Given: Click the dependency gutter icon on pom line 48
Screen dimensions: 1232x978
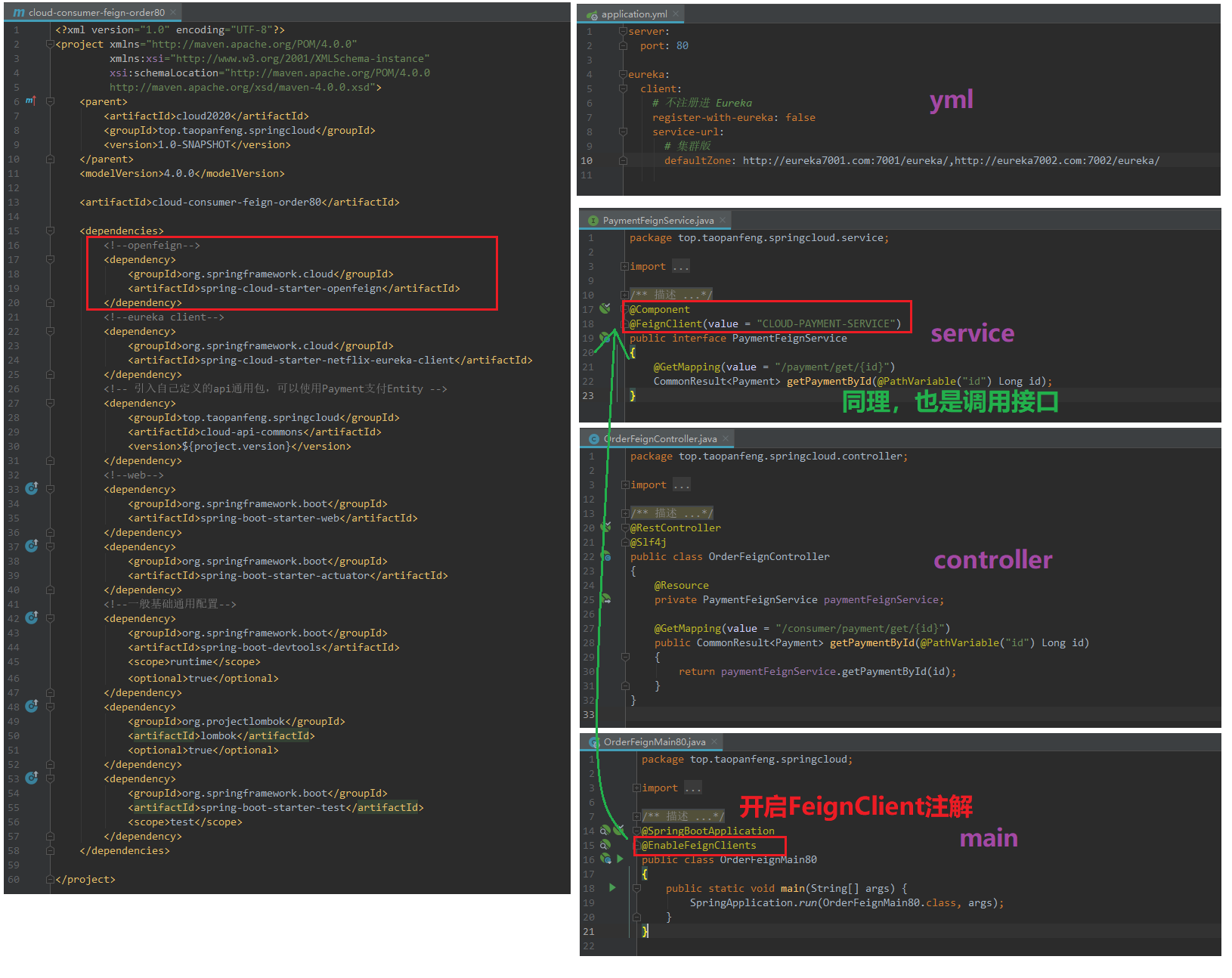Looking at the screenshot, I should point(32,706).
